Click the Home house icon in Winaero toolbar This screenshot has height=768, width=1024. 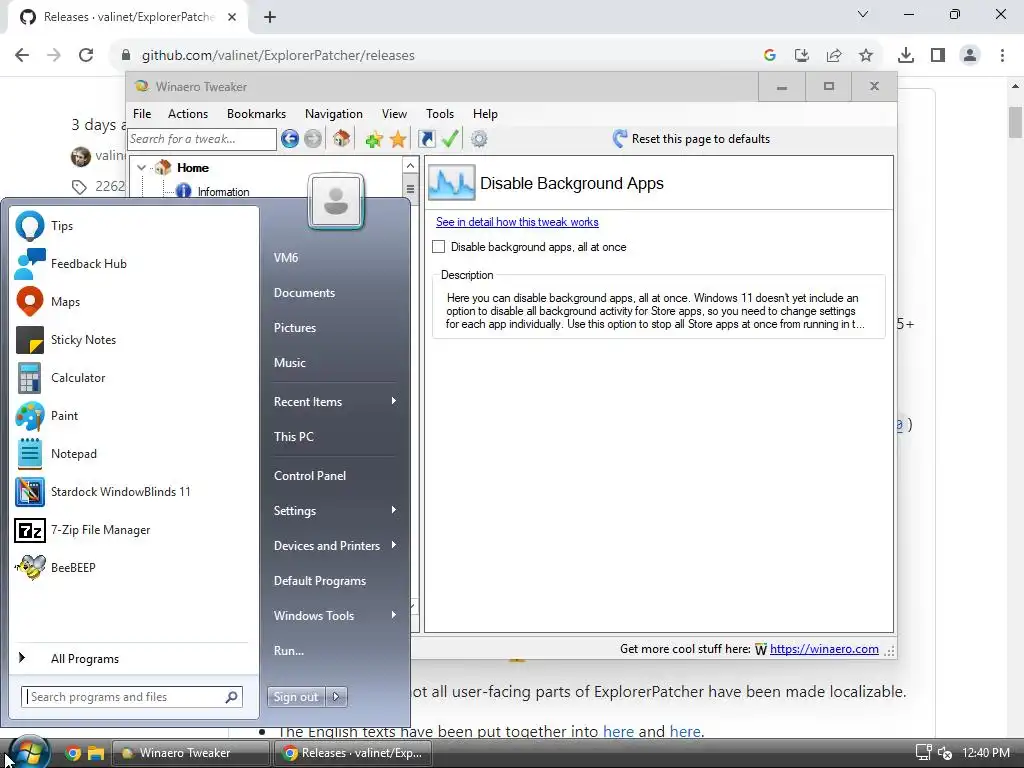click(342, 138)
